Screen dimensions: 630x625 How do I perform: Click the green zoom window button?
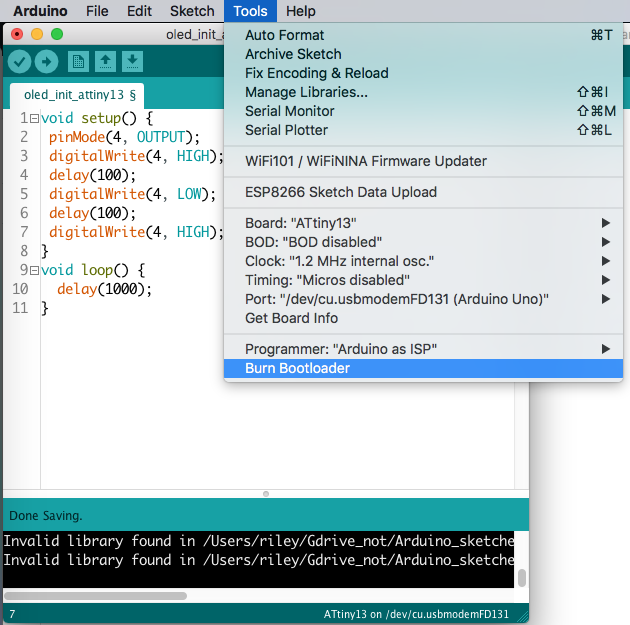click(57, 34)
